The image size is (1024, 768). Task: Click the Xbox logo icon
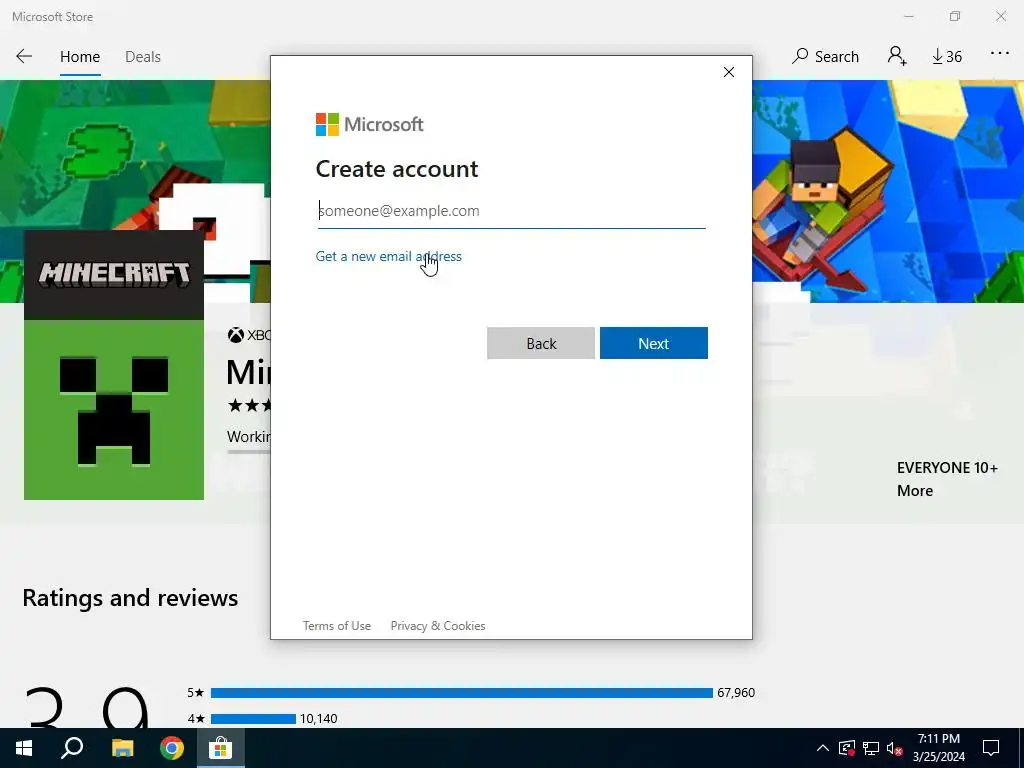(235, 336)
